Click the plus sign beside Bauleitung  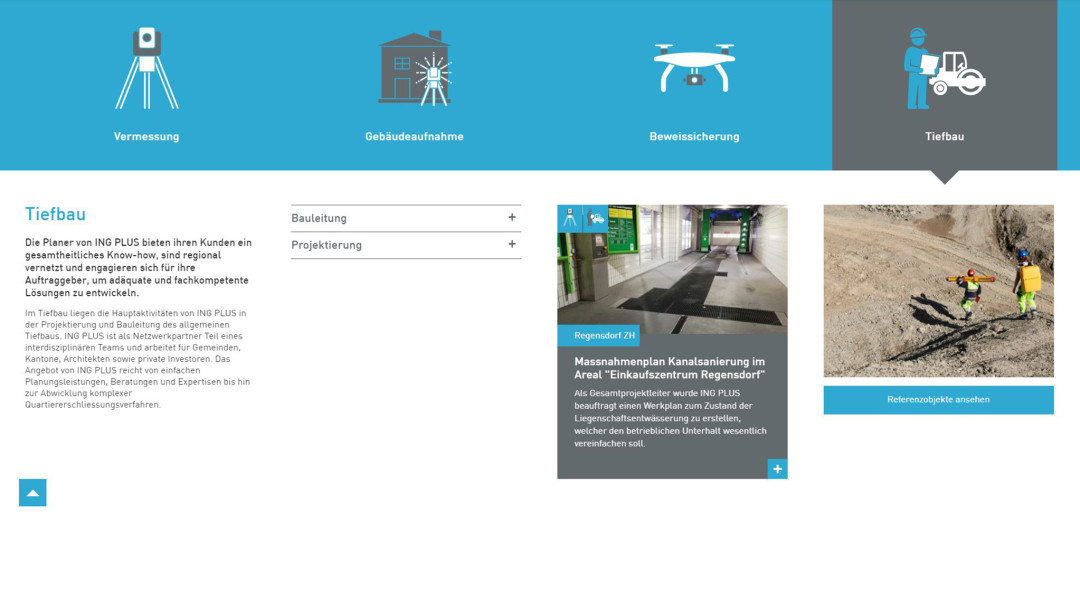(512, 217)
